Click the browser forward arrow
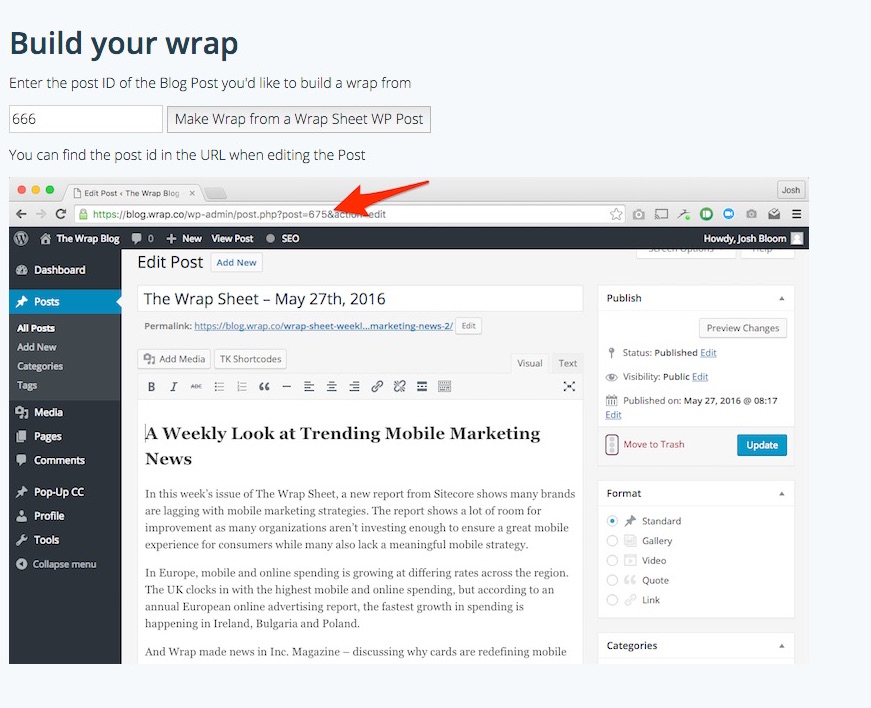 (41, 214)
